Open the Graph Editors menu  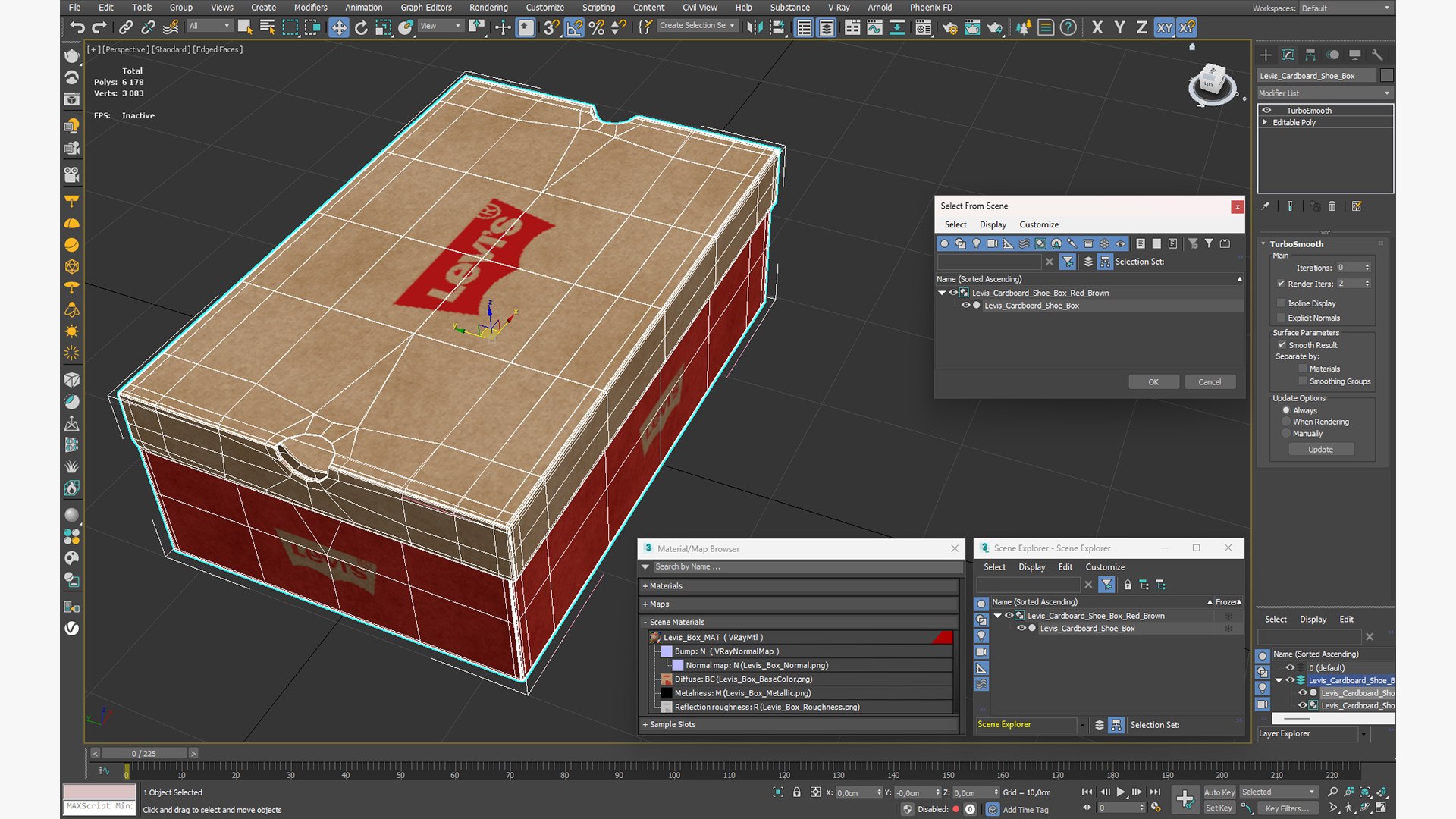(x=426, y=8)
